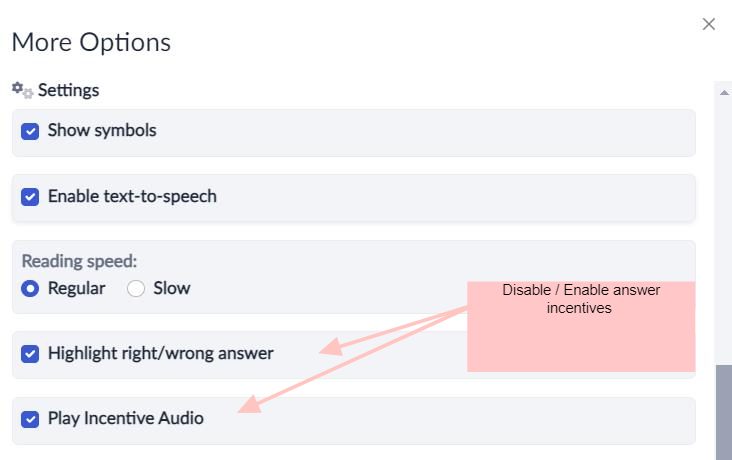
Task: Click the Highlight right/wrong answer label
Action: (x=161, y=353)
